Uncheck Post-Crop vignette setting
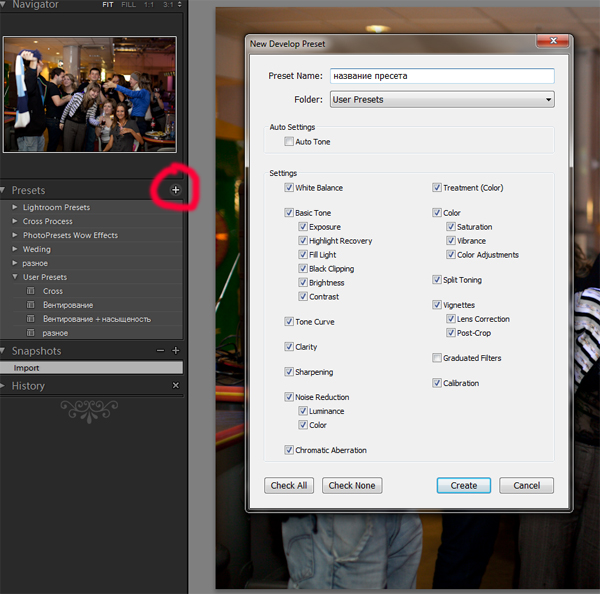 click(451, 333)
